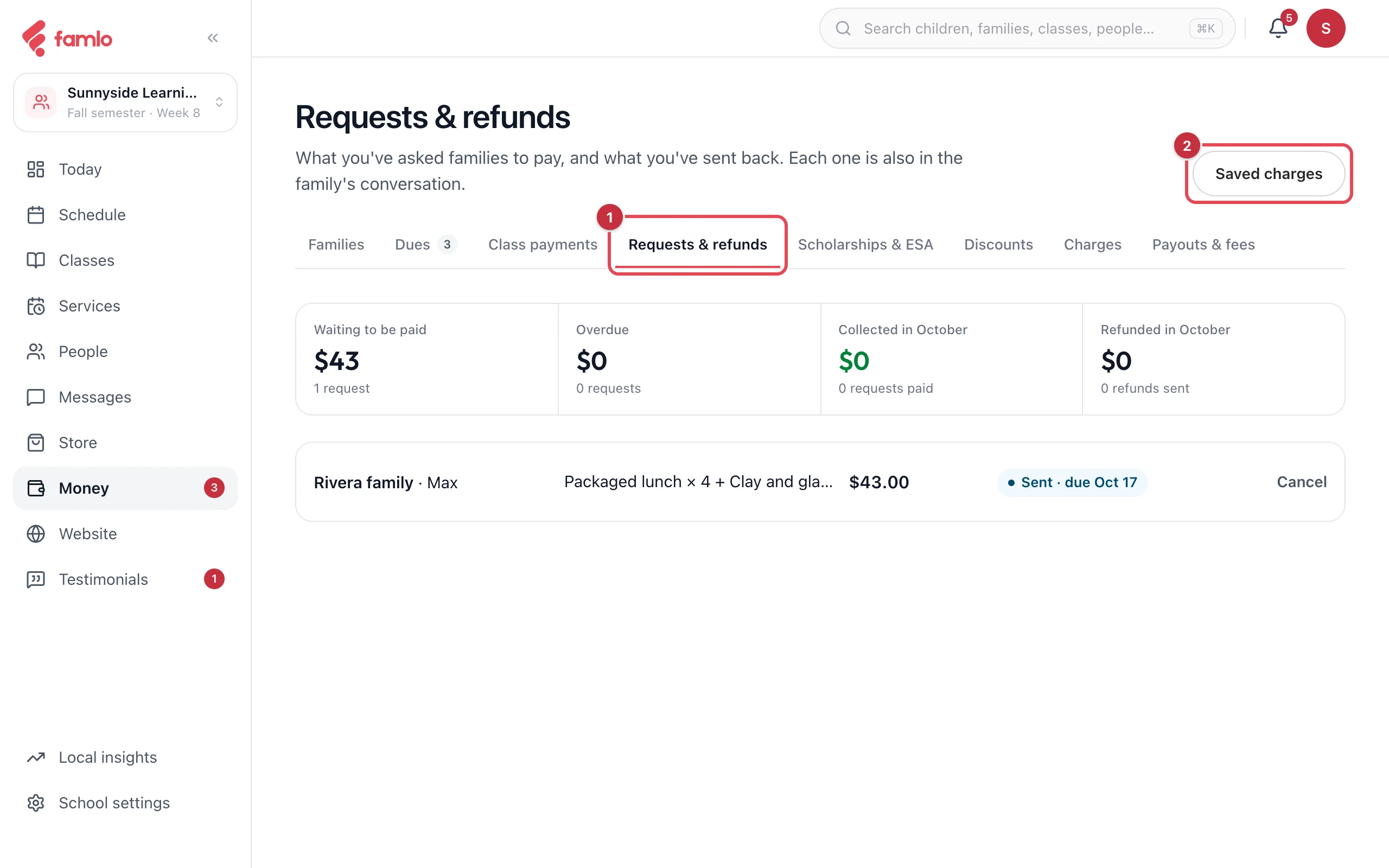1389x868 pixels.
Task: Open the notifications bell
Action: [x=1278, y=28]
